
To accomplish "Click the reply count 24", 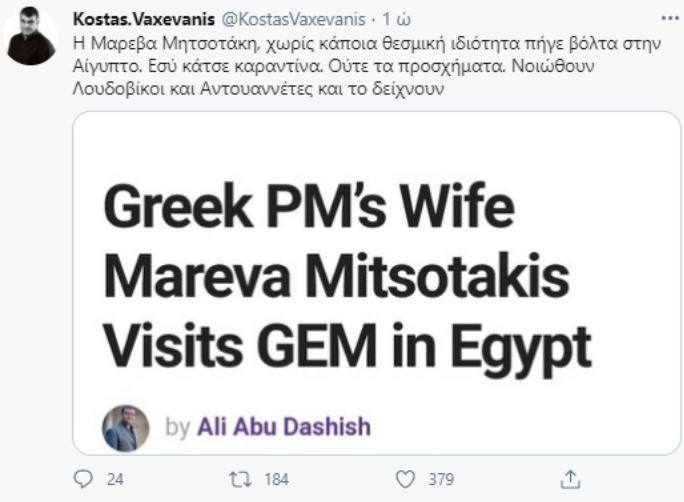I will coord(115,479).
